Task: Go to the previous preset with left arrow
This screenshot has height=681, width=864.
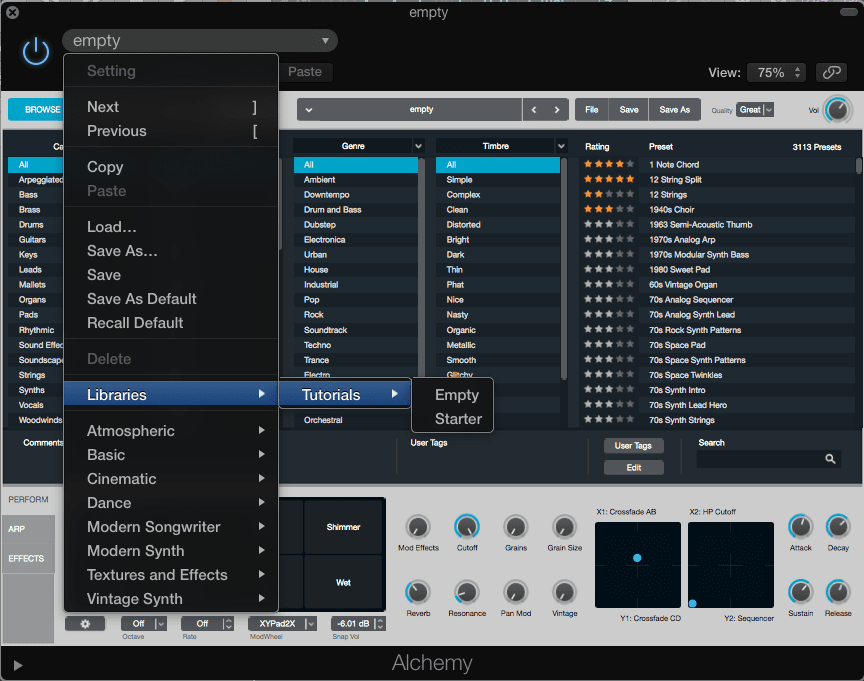Action: [533, 110]
